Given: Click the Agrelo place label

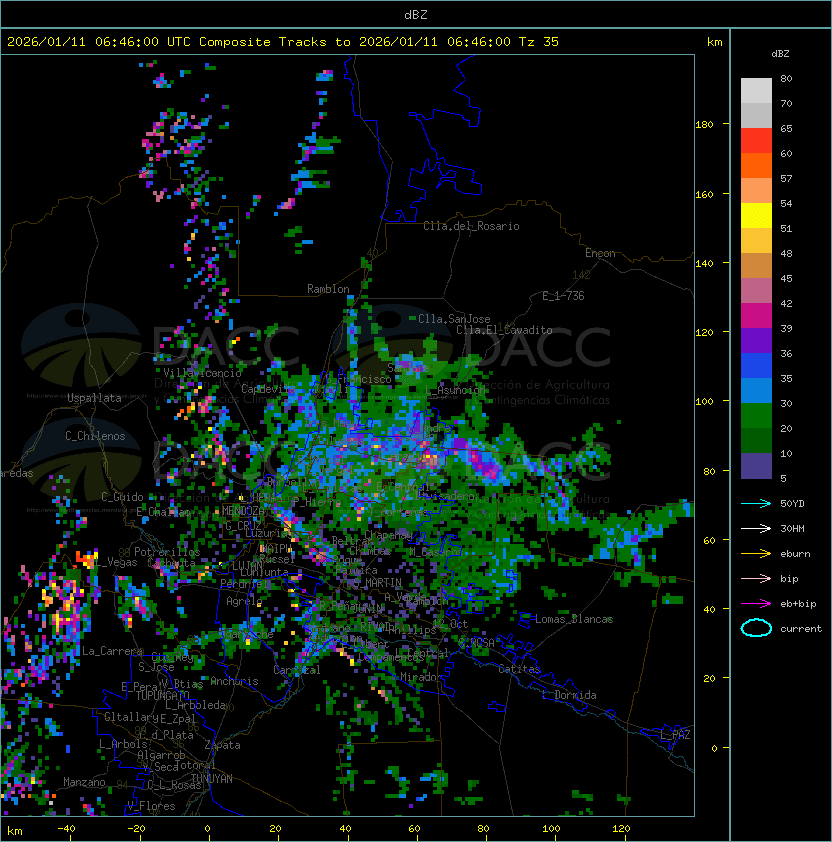Looking at the screenshot, I should (x=244, y=601).
